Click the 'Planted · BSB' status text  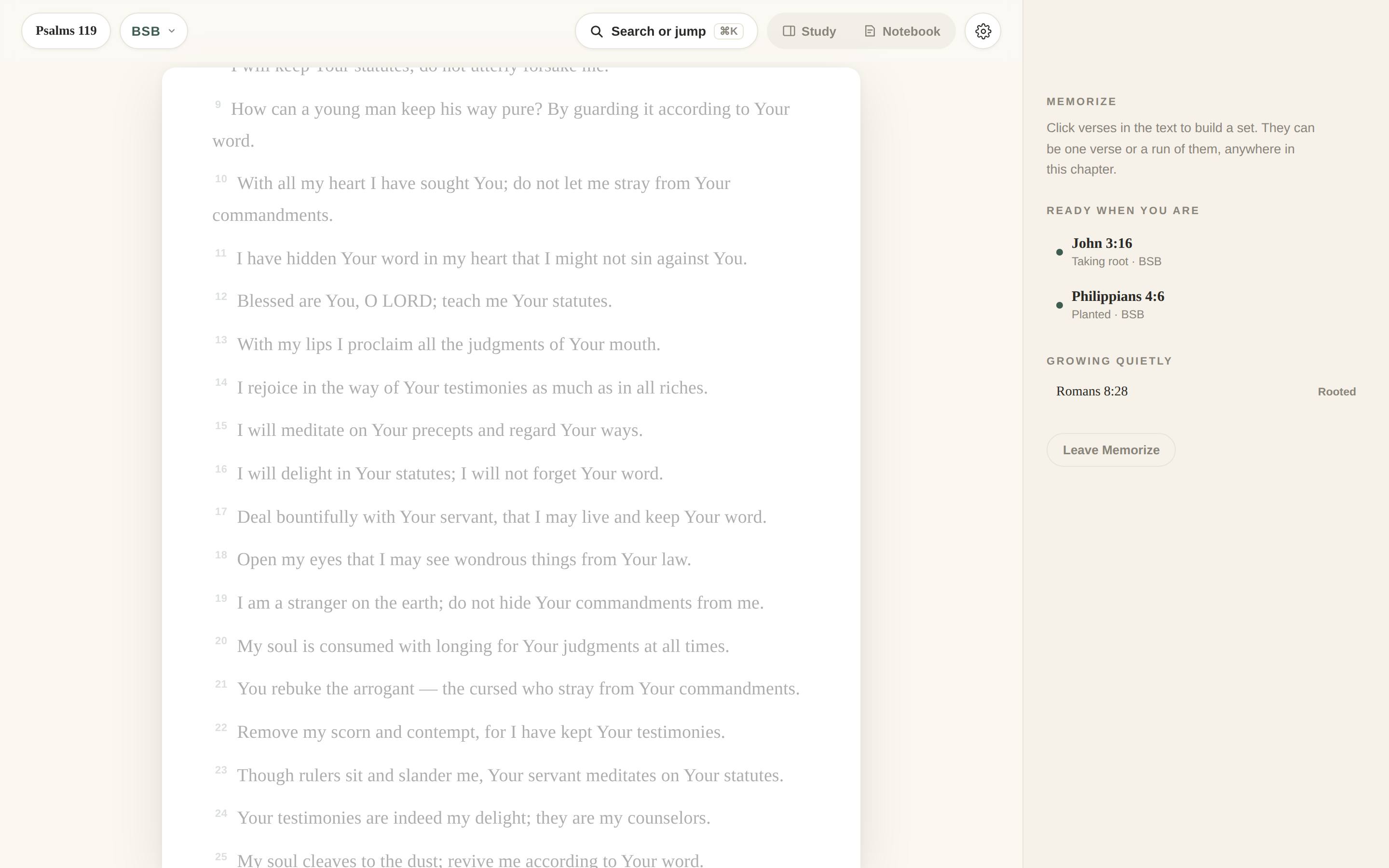(1107, 314)
